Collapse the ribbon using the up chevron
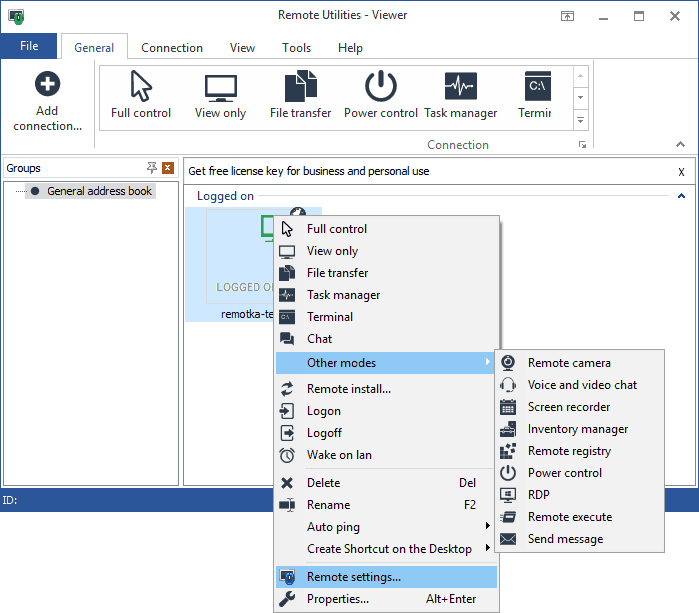 click(x=680, y=144)
